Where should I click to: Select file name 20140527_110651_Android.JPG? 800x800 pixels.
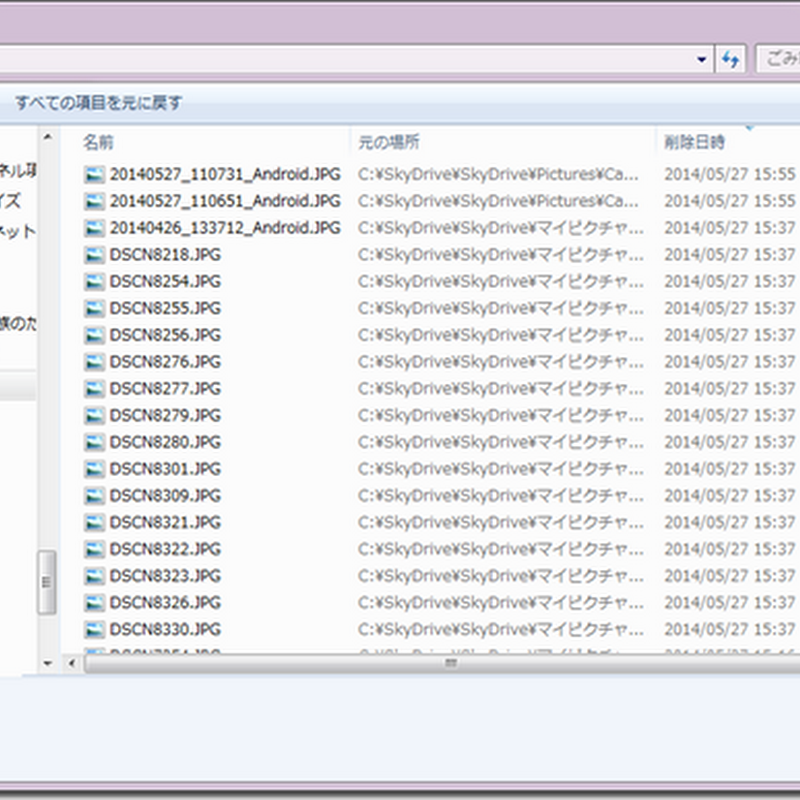[225, 201]
